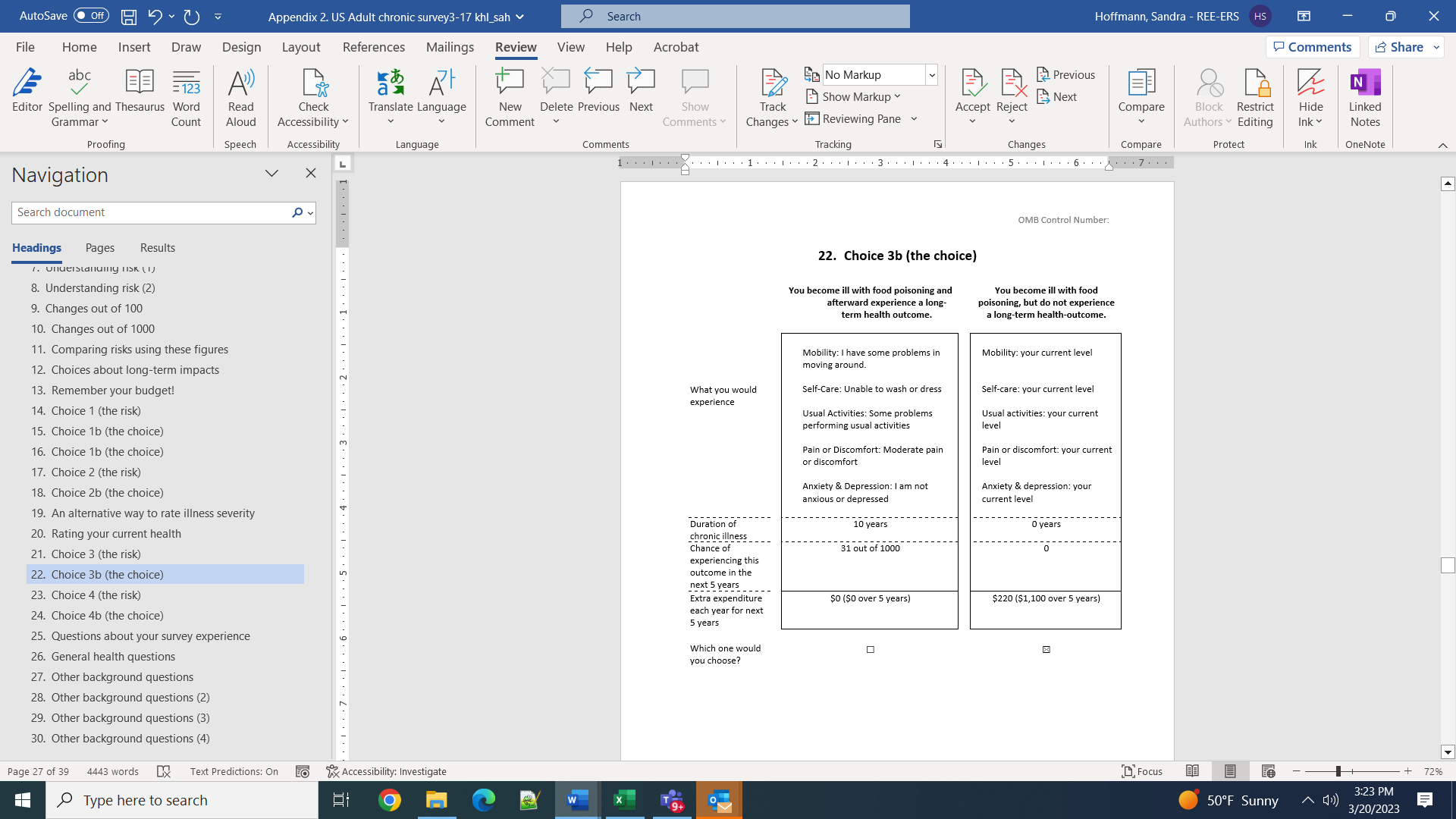The height and width of the screenshot is (819, 1456).
Task: Switch to the Pages tab in Navigation
Action: pos(100,248)
